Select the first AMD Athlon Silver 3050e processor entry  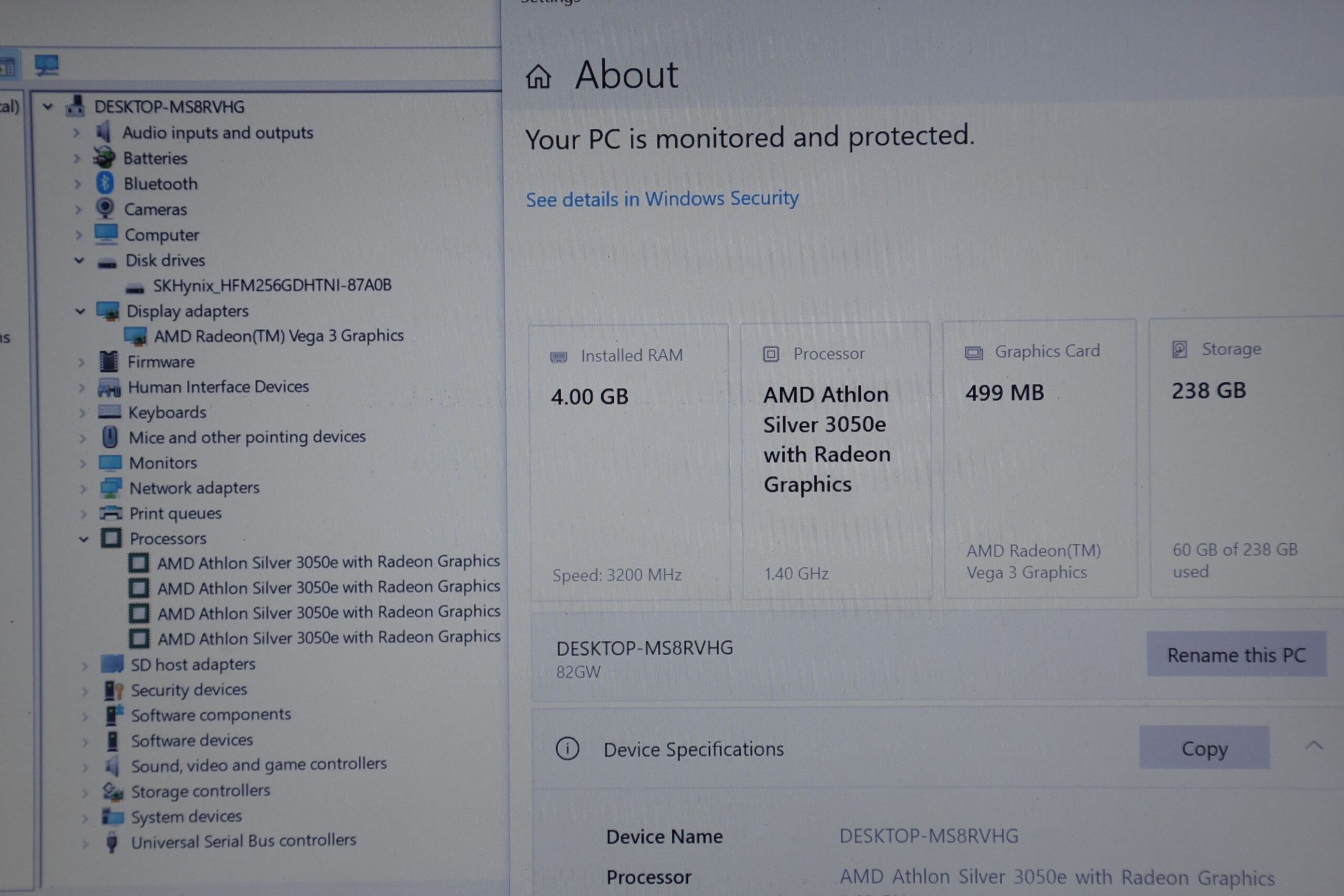[x=329, y=562]
